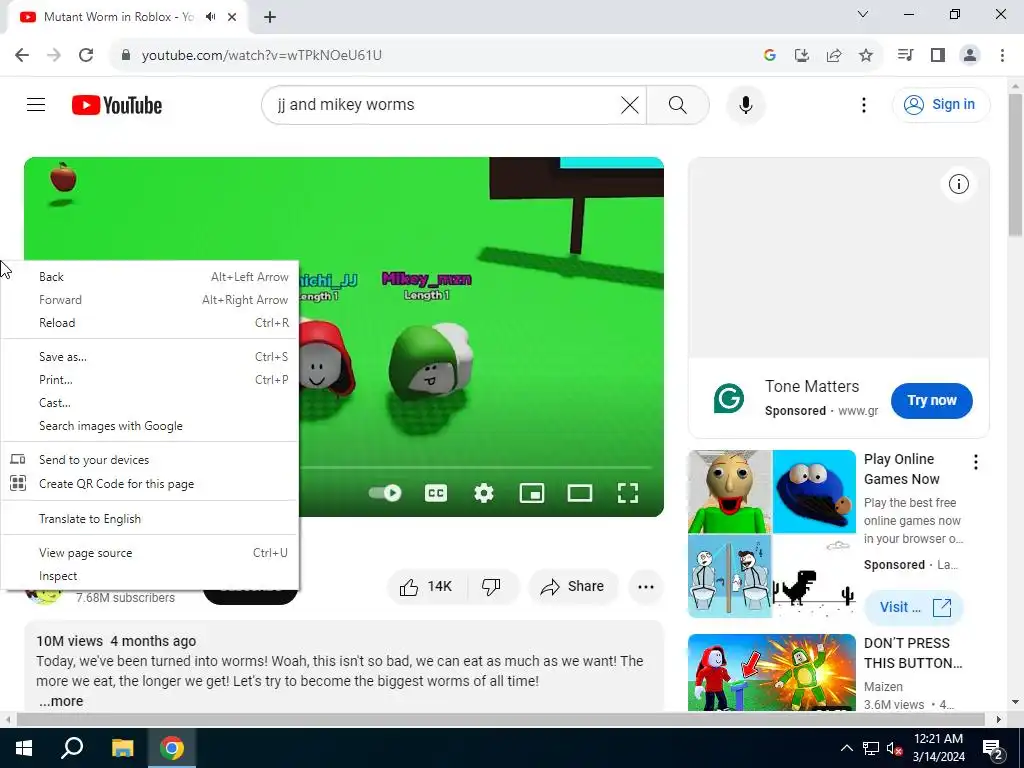The height and width of the screenshot is (768, 1024).
Task: Click ad info icon in sponsored panel
Action: pos(958,184)
